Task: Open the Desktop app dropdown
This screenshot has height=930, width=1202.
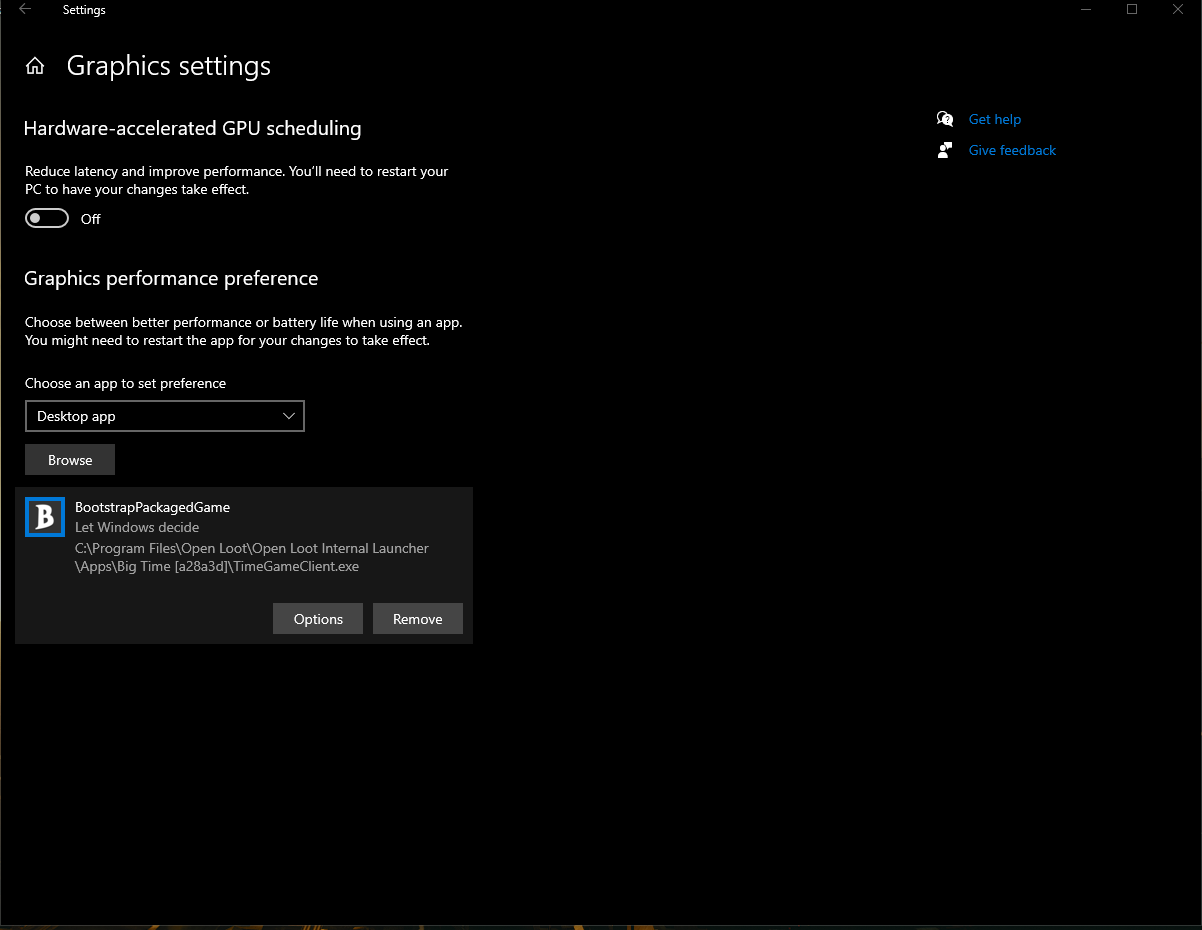Action: pos(165,416)
